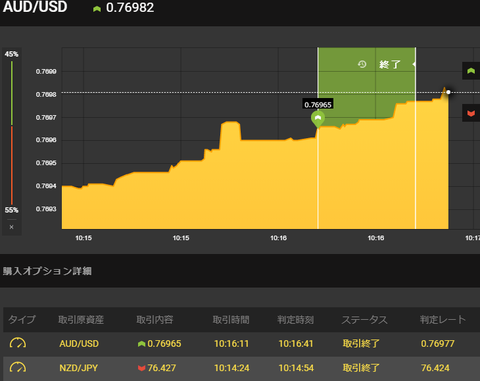Click the red down-arrow LOW button beside the chart
The width and height of the screenshot is (480, 381).
point(471,113)
